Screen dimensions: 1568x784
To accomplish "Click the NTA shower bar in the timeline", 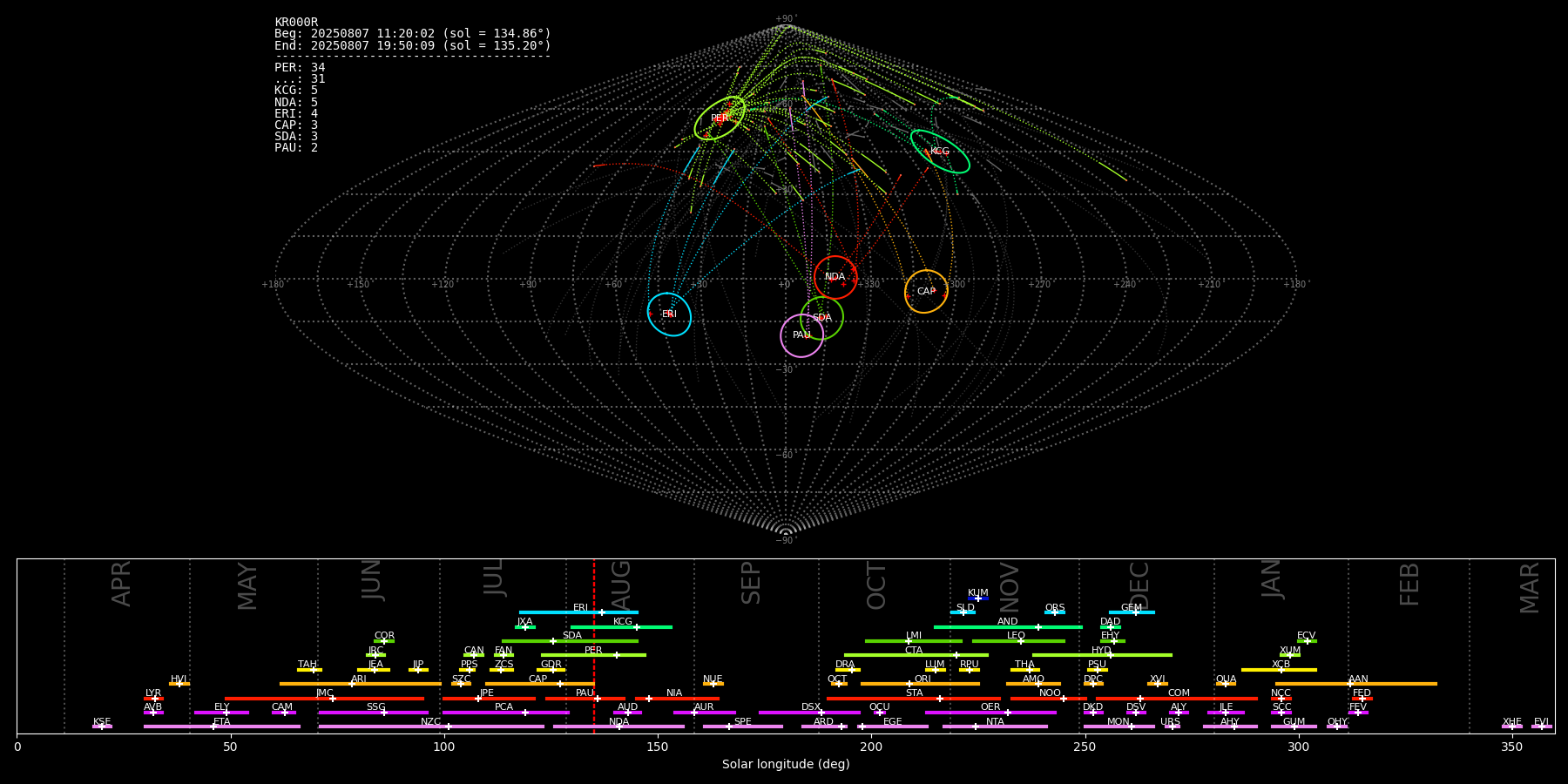I will [x=995, y=727].
